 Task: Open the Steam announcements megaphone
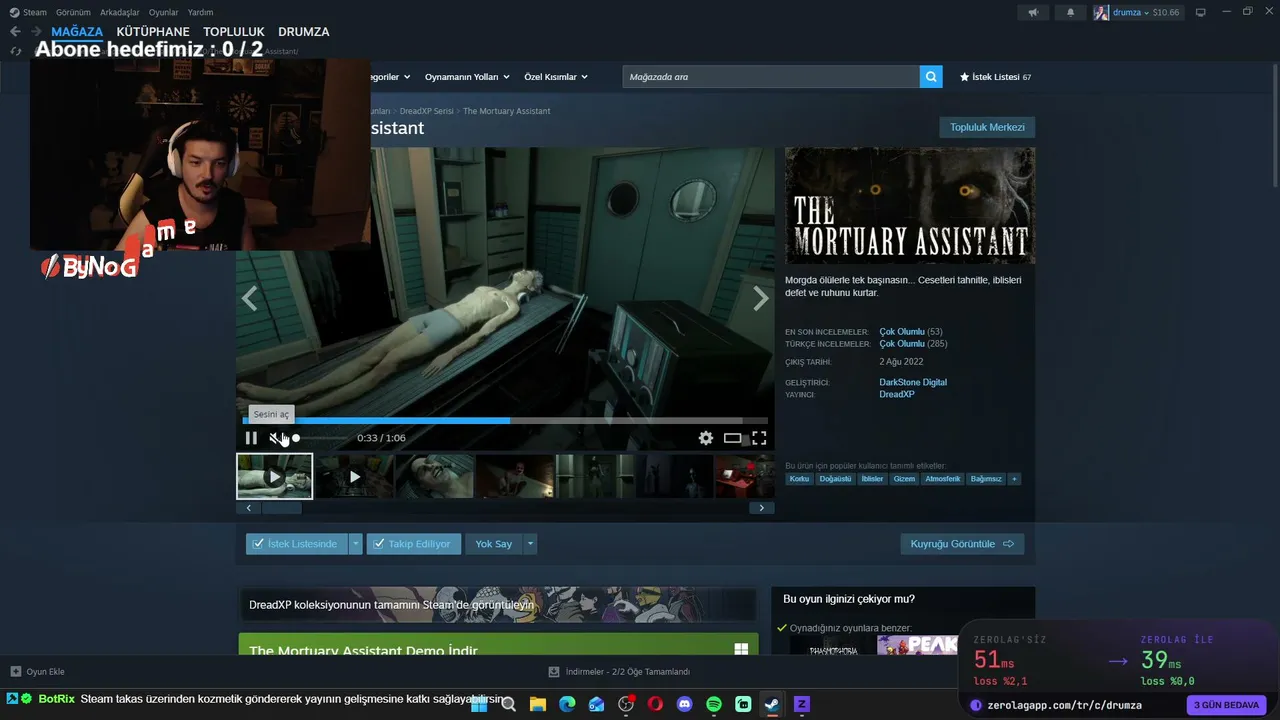coord(1033,12)
